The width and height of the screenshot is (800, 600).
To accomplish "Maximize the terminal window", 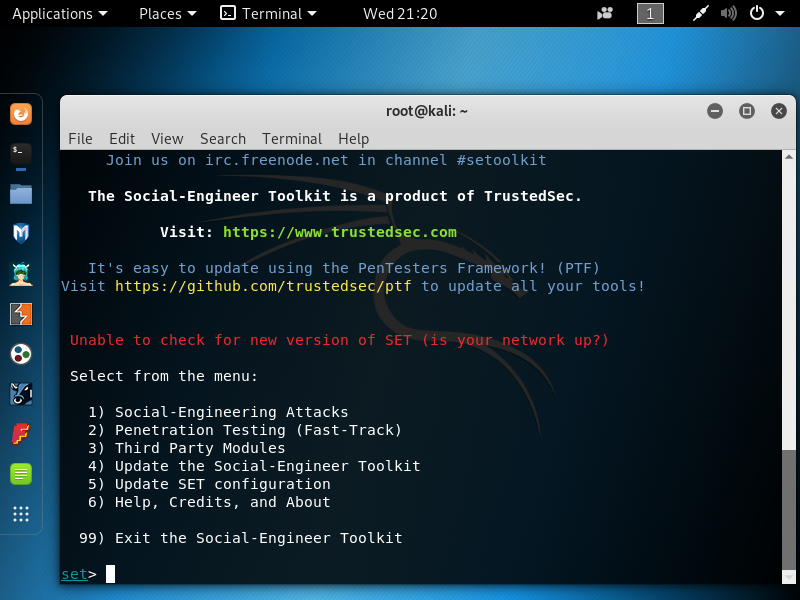I will click(x=747, y=111).
